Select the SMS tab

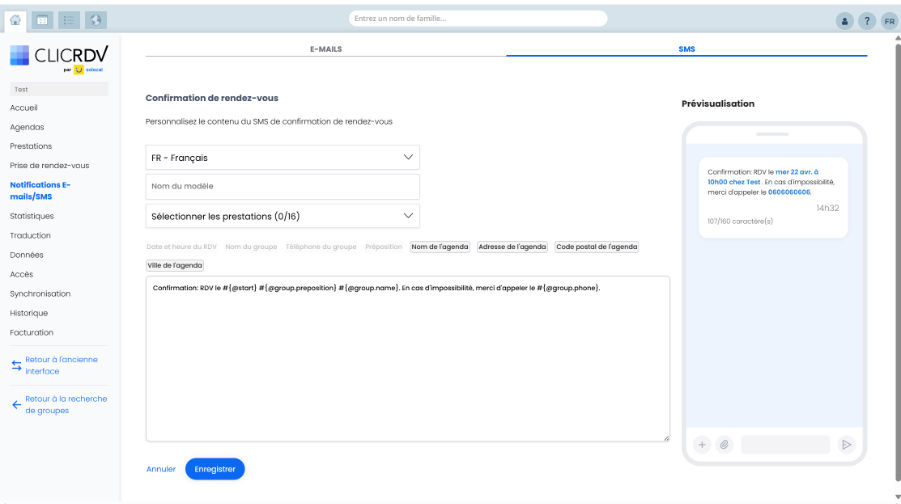(686, 48)
